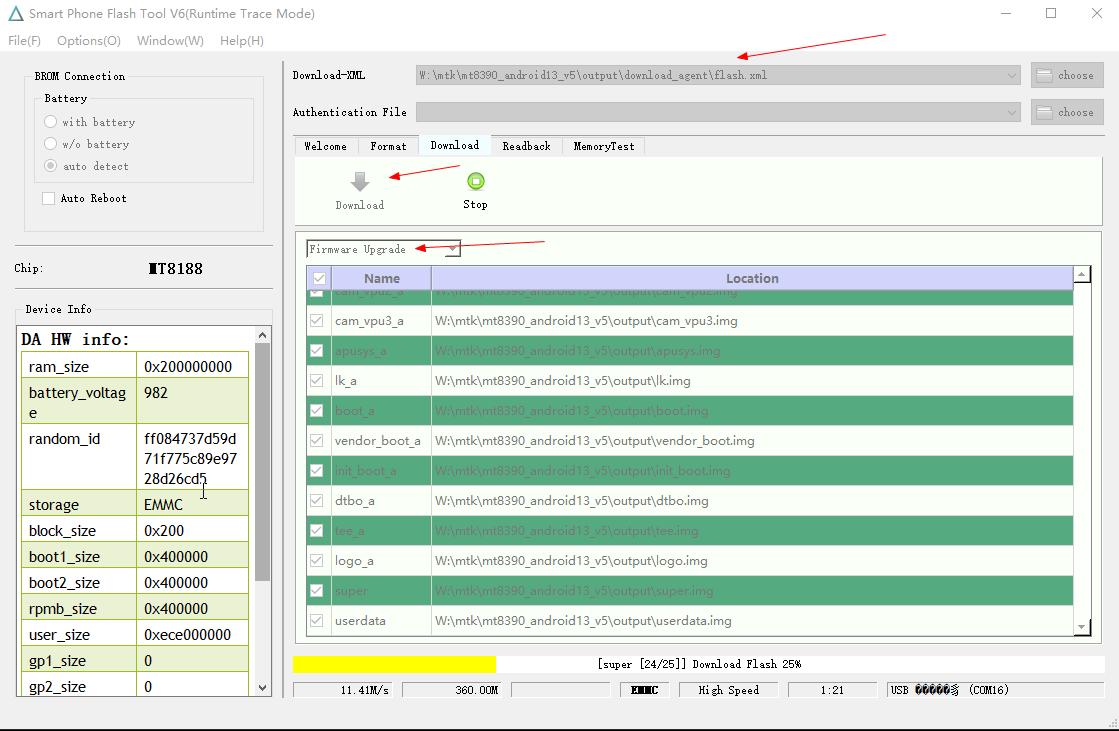Click the Device Info scrollbar thumb

pyautogui.click(x=263, y=462)
